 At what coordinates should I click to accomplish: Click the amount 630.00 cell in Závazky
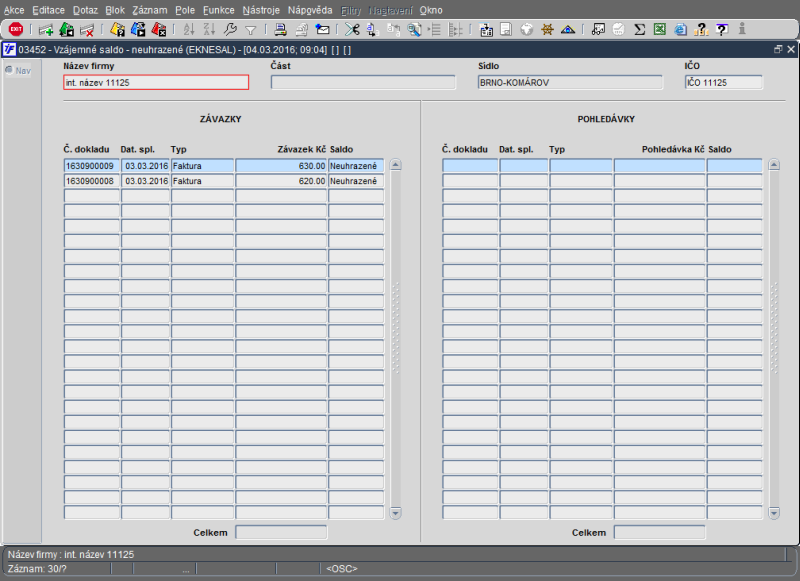281,166
